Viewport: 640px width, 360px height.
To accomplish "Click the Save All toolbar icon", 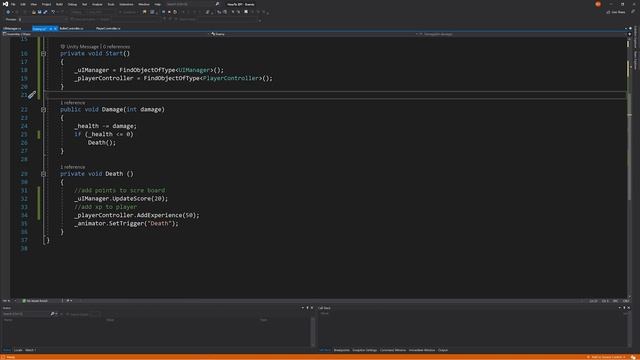I will [x=45, y=12].
